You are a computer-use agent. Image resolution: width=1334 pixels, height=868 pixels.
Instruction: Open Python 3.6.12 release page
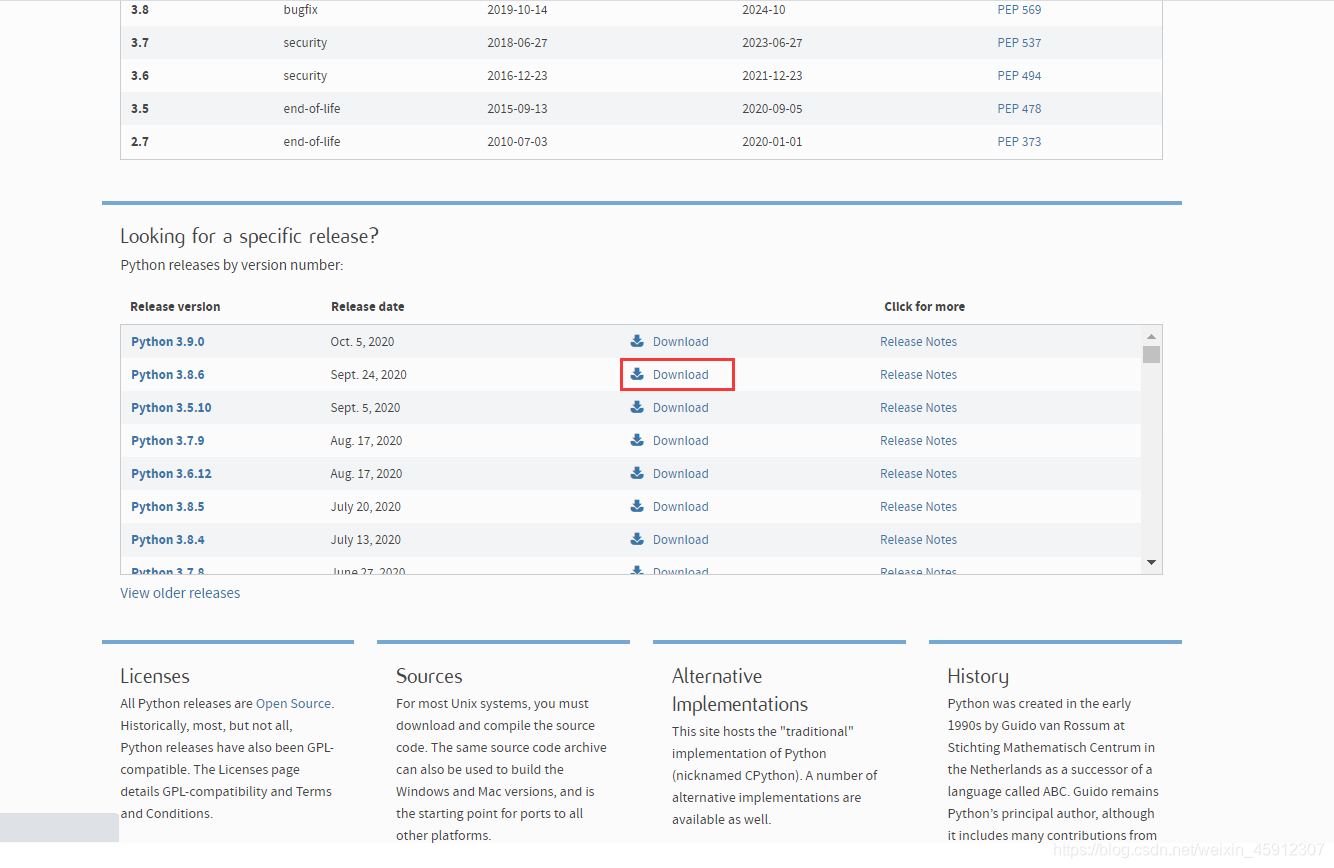[x=171, y=474]
